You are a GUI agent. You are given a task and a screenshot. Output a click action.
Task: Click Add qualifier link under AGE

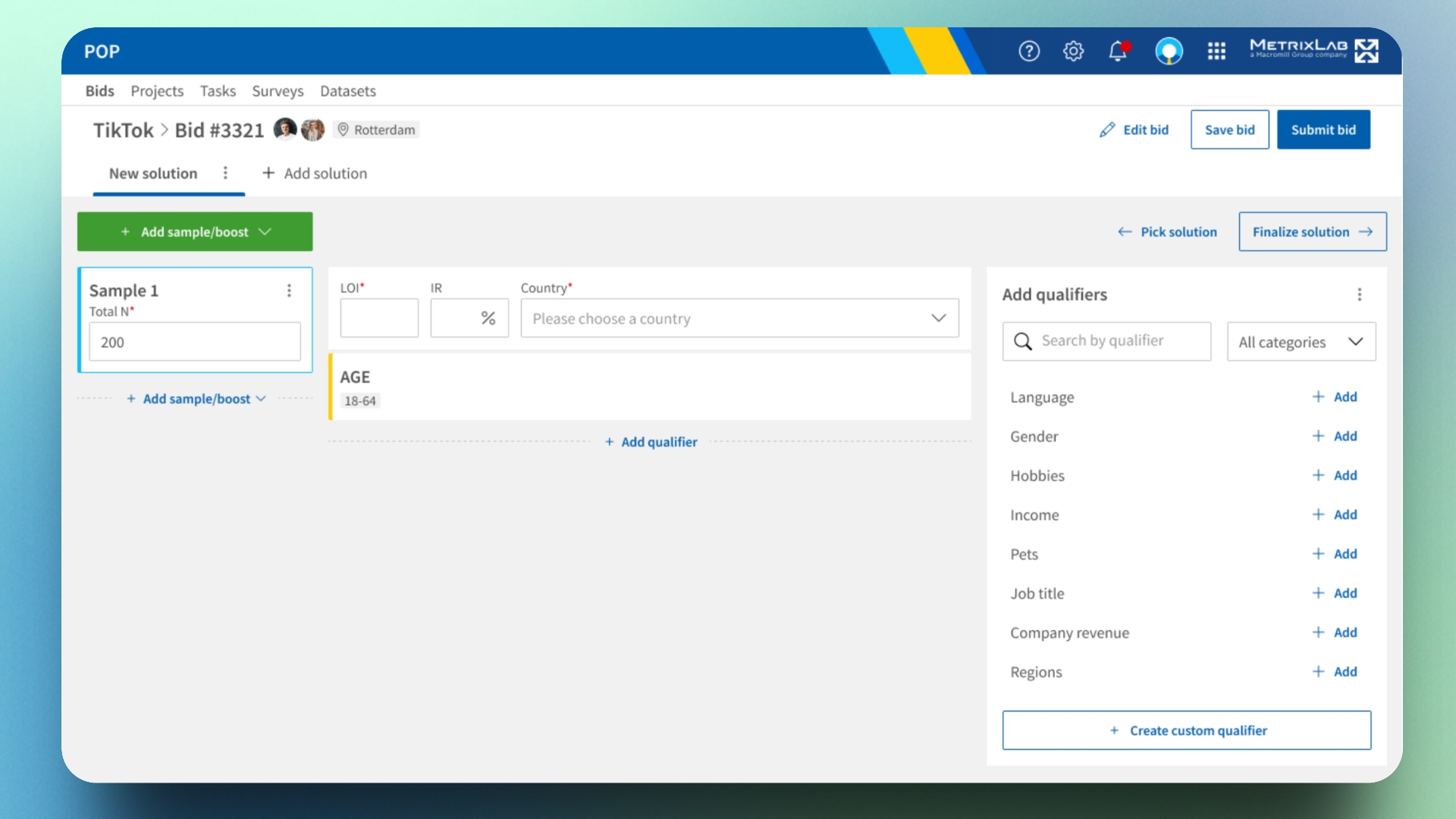click(x=651, y=442)
